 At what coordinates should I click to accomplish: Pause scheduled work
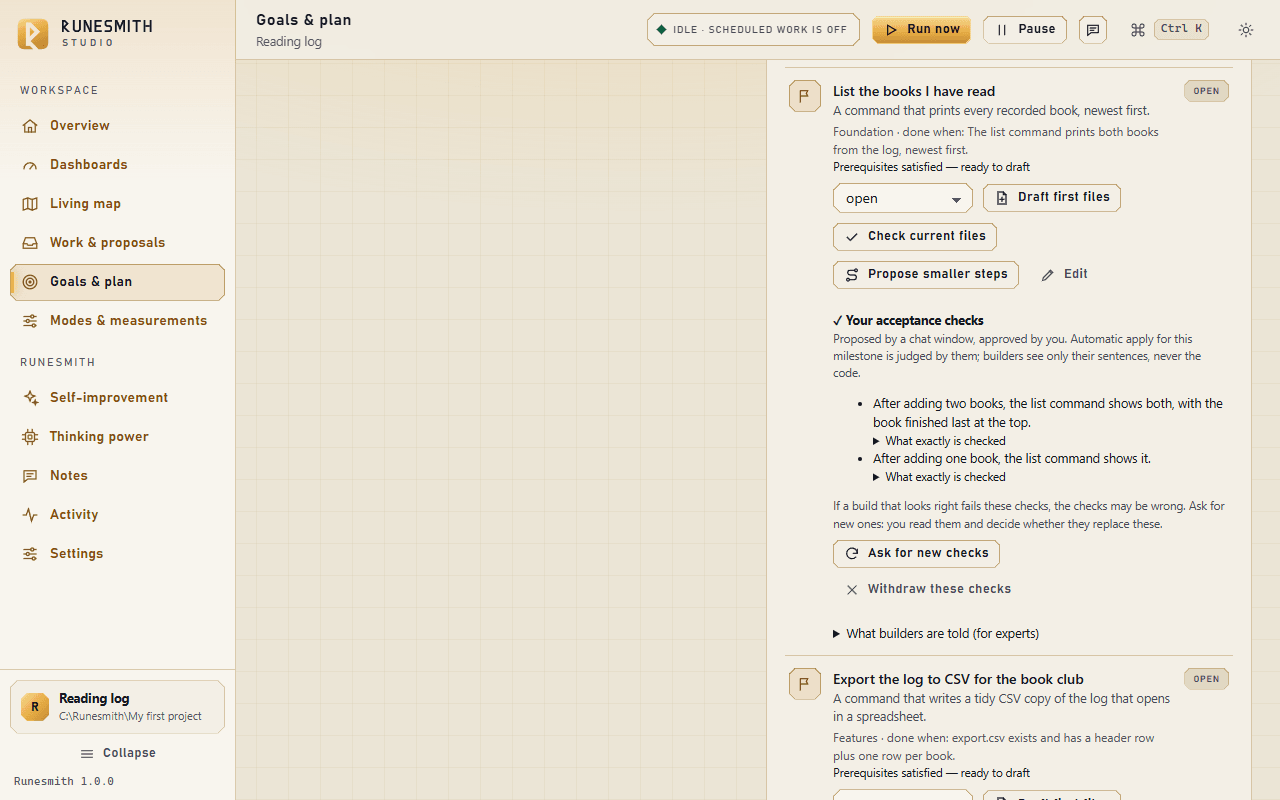pos(1025,30)
